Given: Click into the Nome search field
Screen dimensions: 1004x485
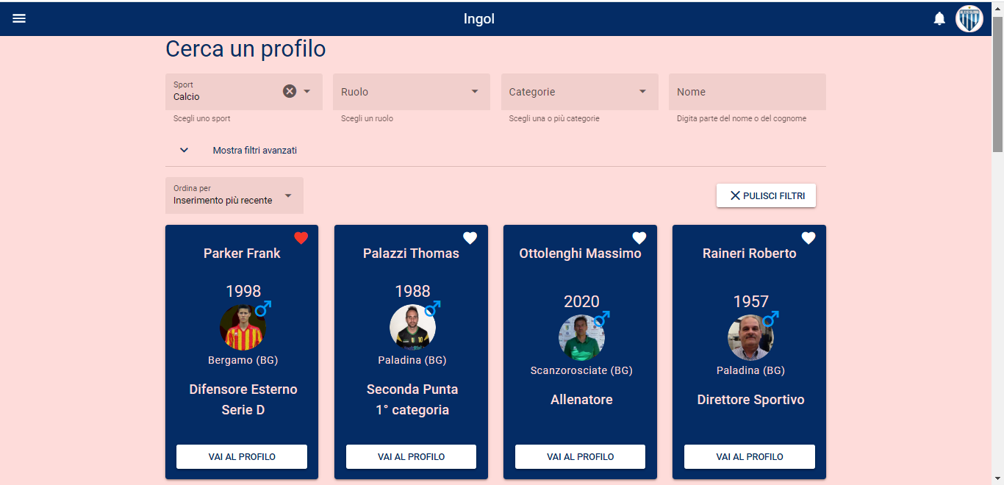Looking at the screenshot, I should pyautogui.click(x=747, y=92).
